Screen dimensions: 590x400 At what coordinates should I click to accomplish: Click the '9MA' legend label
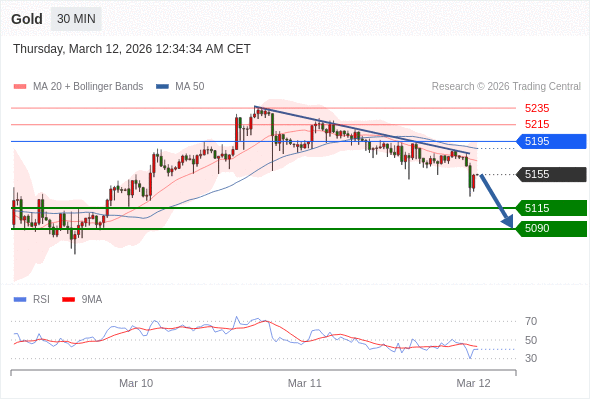92,300
